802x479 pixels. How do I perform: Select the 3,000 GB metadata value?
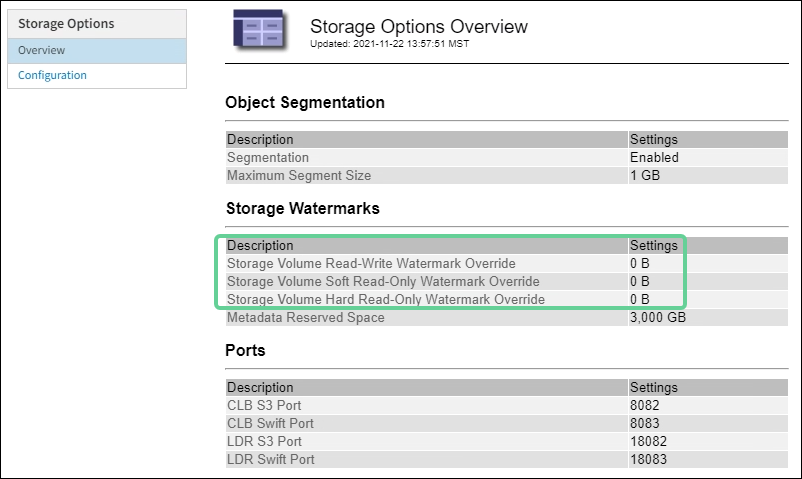pyautogui.click(x=657, y=317)
